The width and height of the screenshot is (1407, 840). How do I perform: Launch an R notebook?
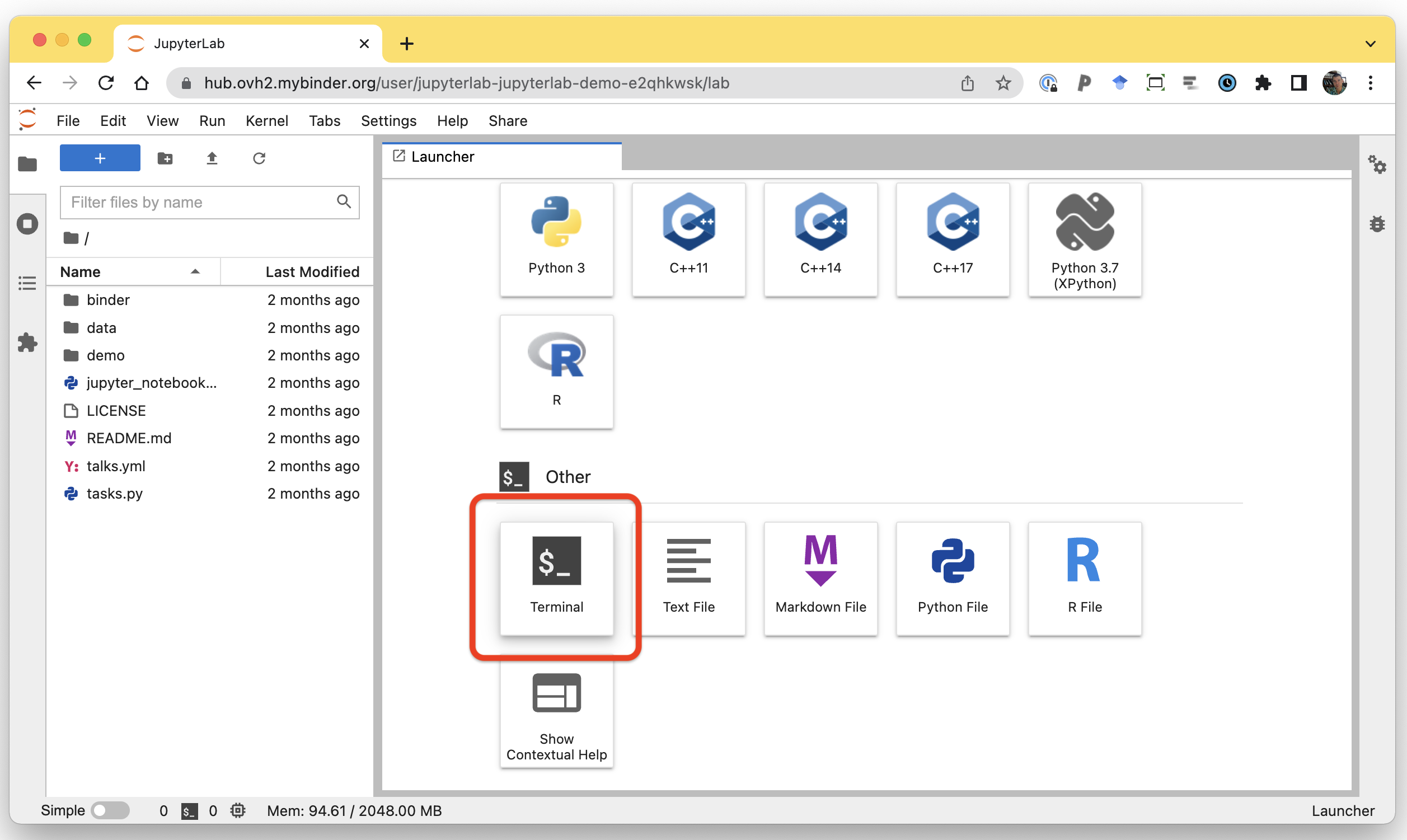coord(556,372)
